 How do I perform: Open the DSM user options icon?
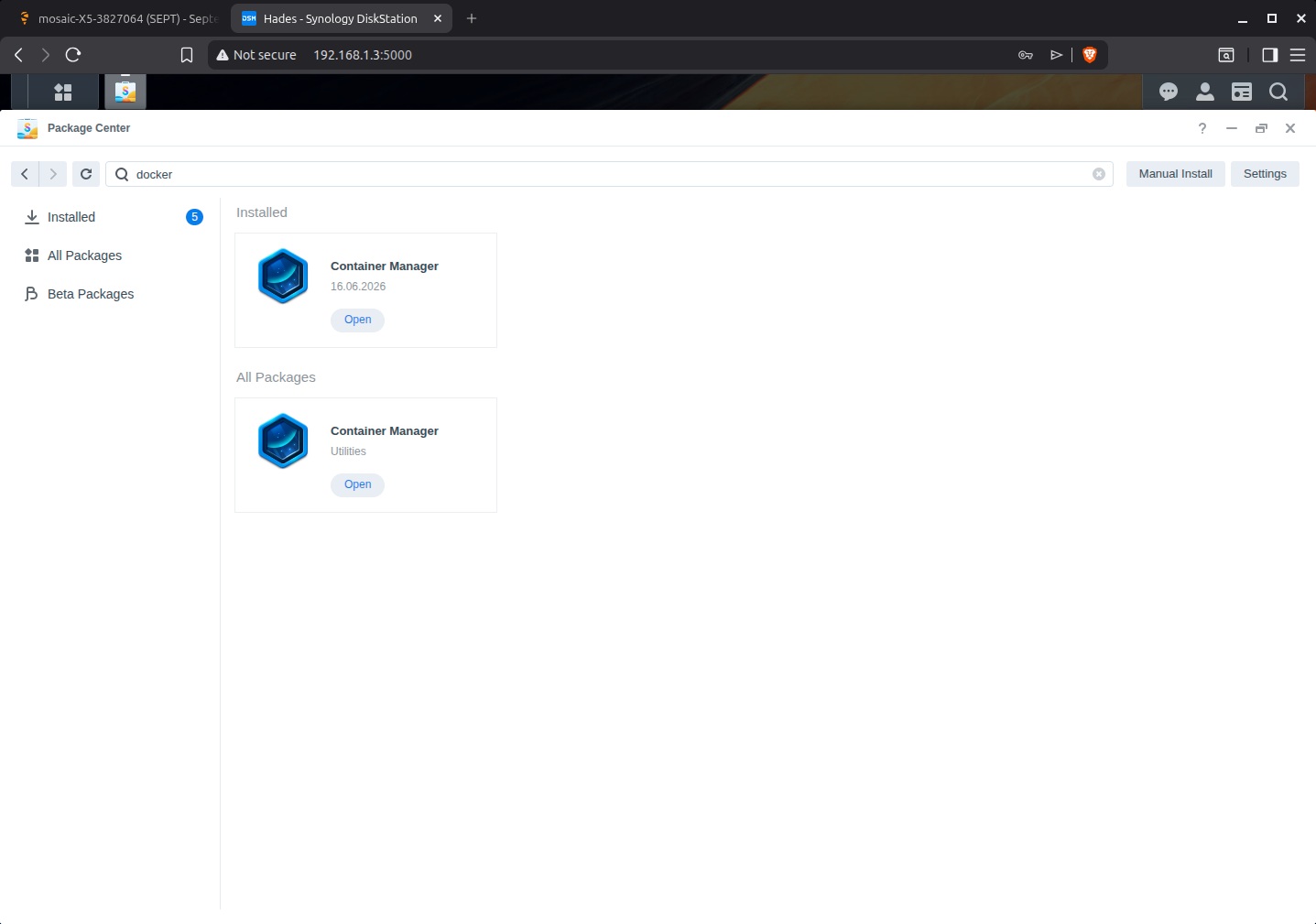click(x=1205, y=92)
